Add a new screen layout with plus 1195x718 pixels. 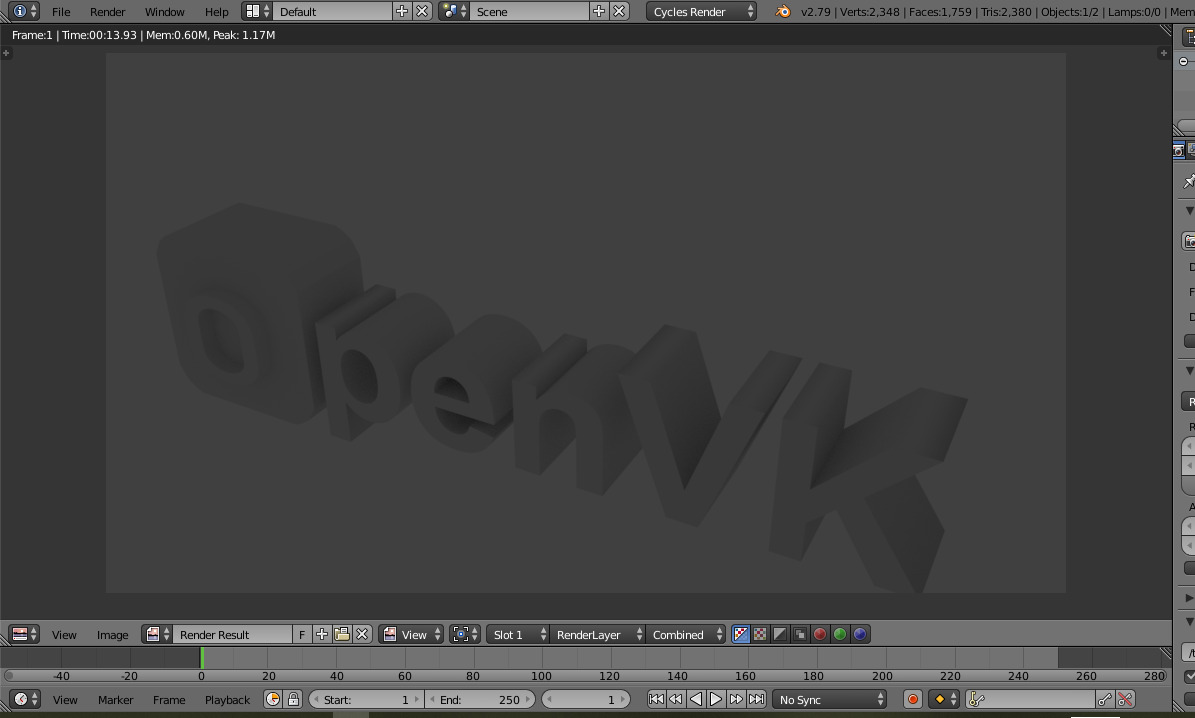(x=402, y=11)
